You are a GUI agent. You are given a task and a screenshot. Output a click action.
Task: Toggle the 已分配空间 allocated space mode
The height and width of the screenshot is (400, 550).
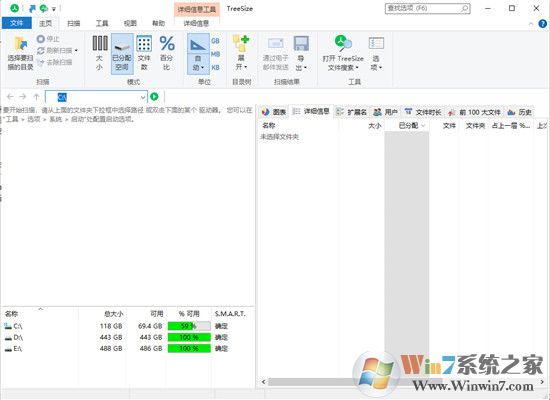(122, 54)
